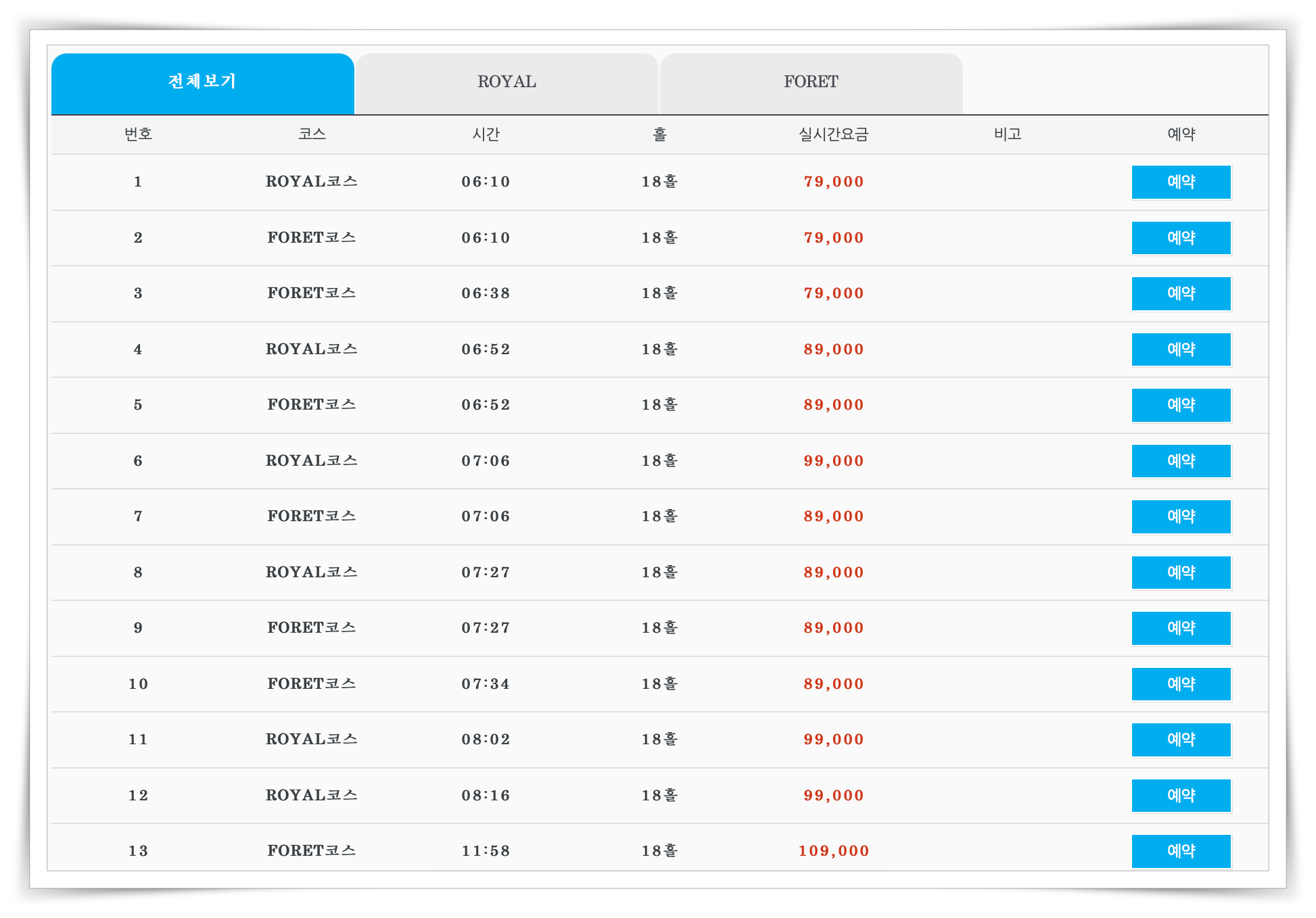1316x918 pixels.
Task: Click the 실시간요금 column header
Action: 833,135
